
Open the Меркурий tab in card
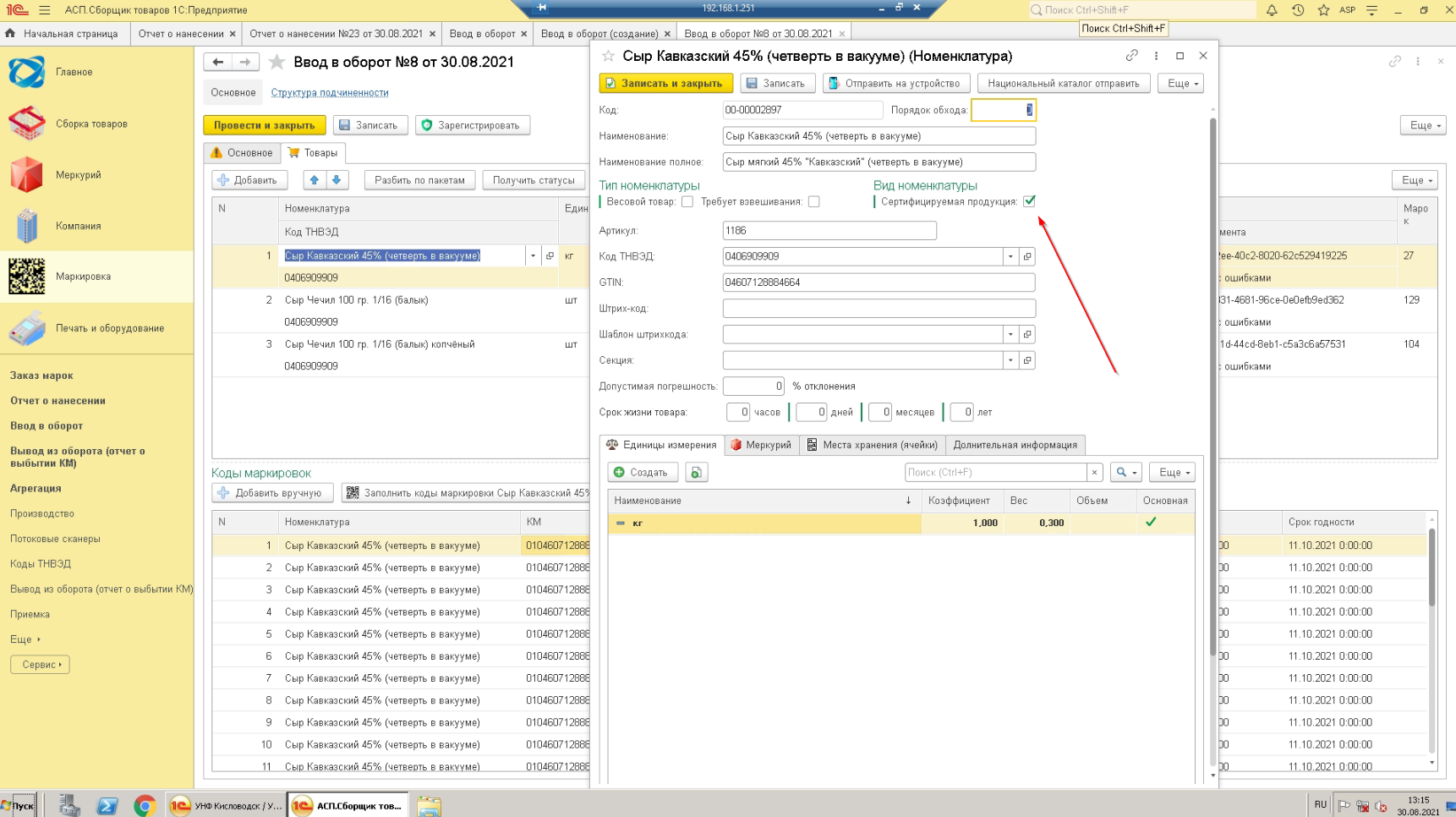760,445
